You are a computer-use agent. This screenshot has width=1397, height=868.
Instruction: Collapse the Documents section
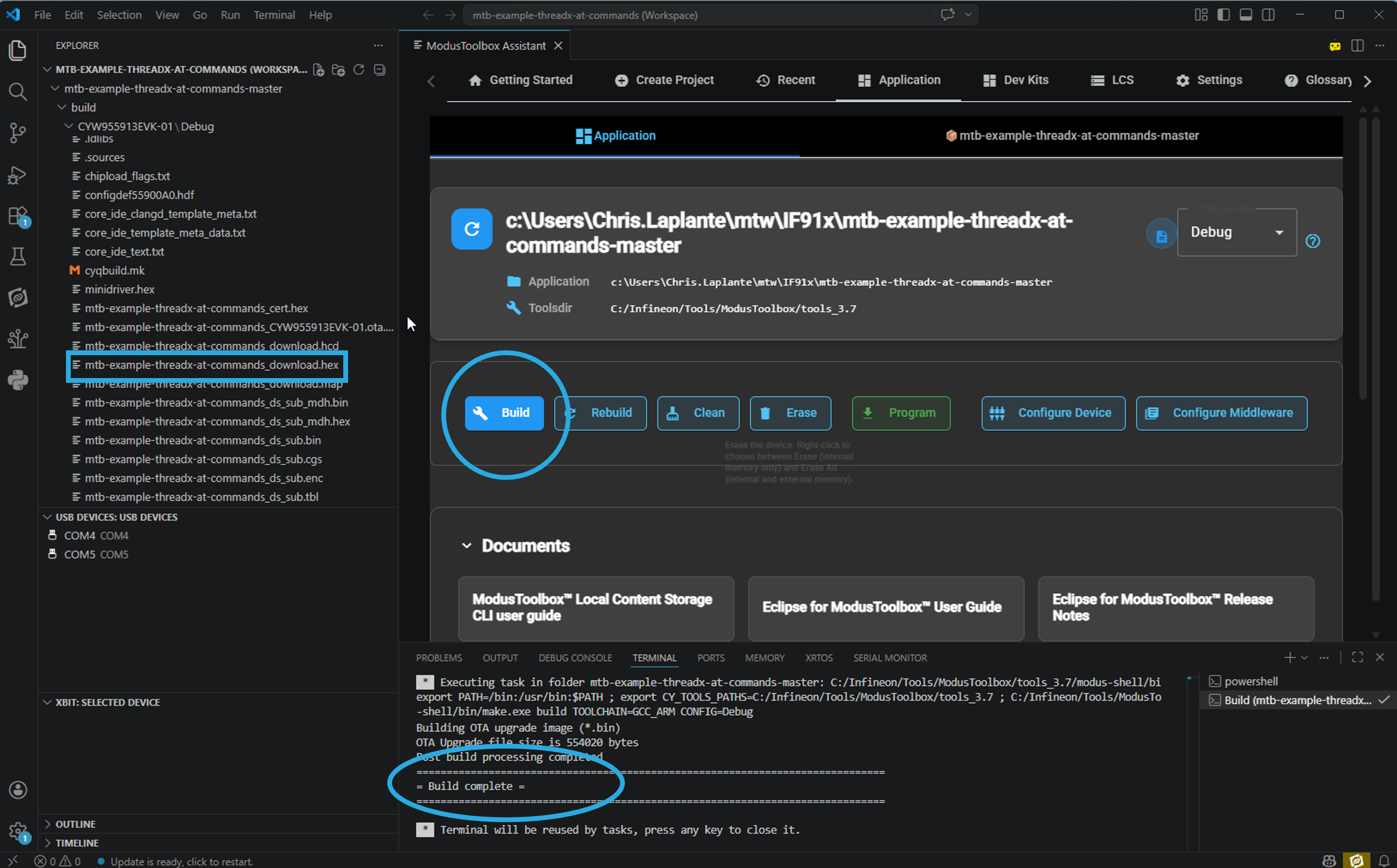pos(467,546)
